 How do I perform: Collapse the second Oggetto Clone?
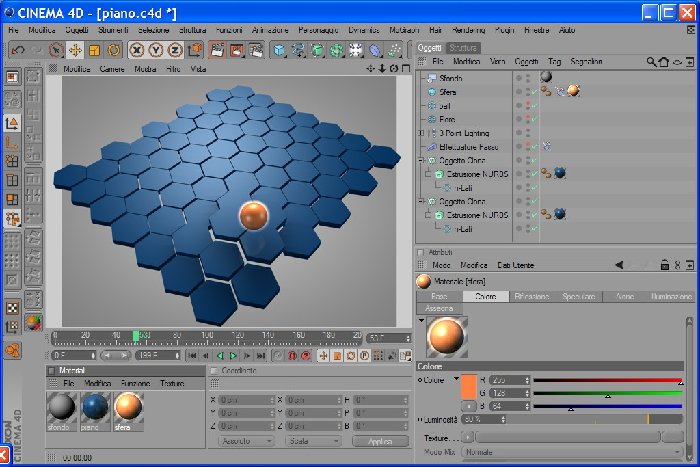coord(421,201)
